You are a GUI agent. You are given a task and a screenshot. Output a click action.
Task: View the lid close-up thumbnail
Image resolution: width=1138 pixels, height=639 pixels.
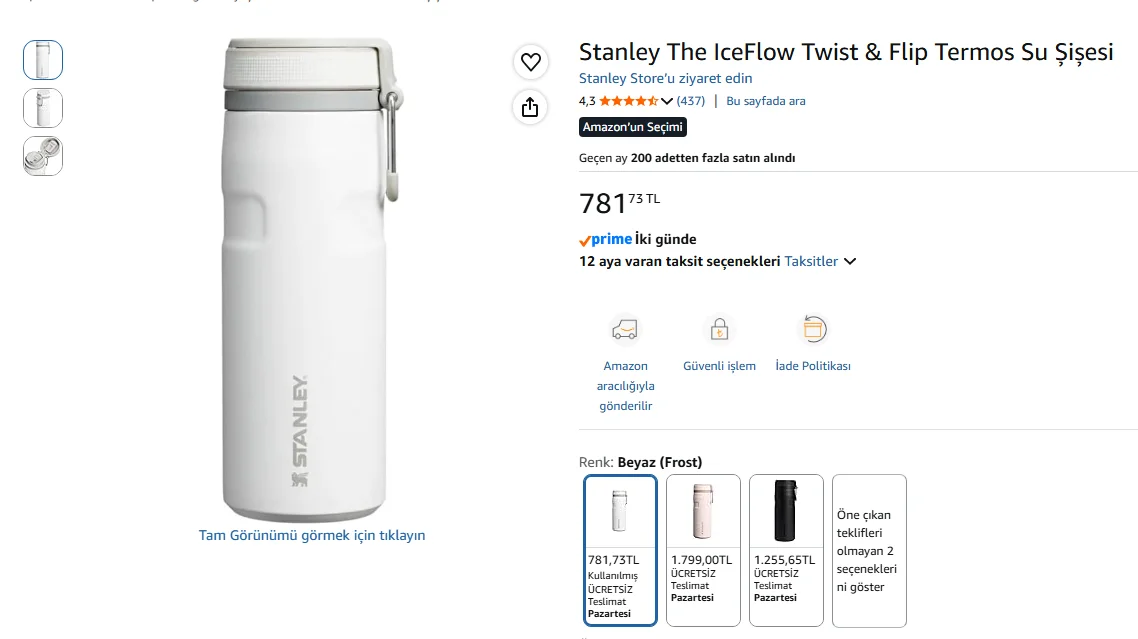tap(43, 156)
